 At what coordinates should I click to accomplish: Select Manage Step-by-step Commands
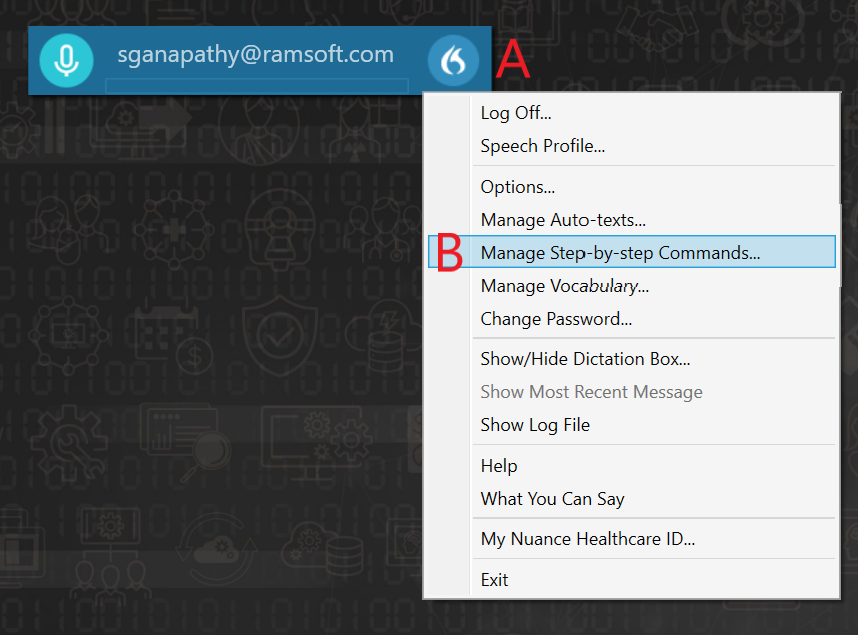(x=620, y=253)
